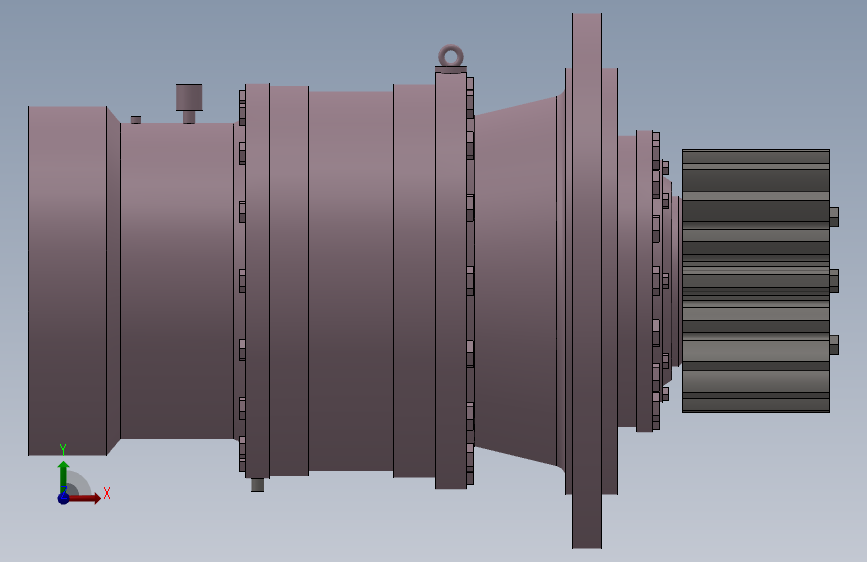867x562 pixels.
Task: Select the tall thin mounting flange plate
Action: click(587, 281)
